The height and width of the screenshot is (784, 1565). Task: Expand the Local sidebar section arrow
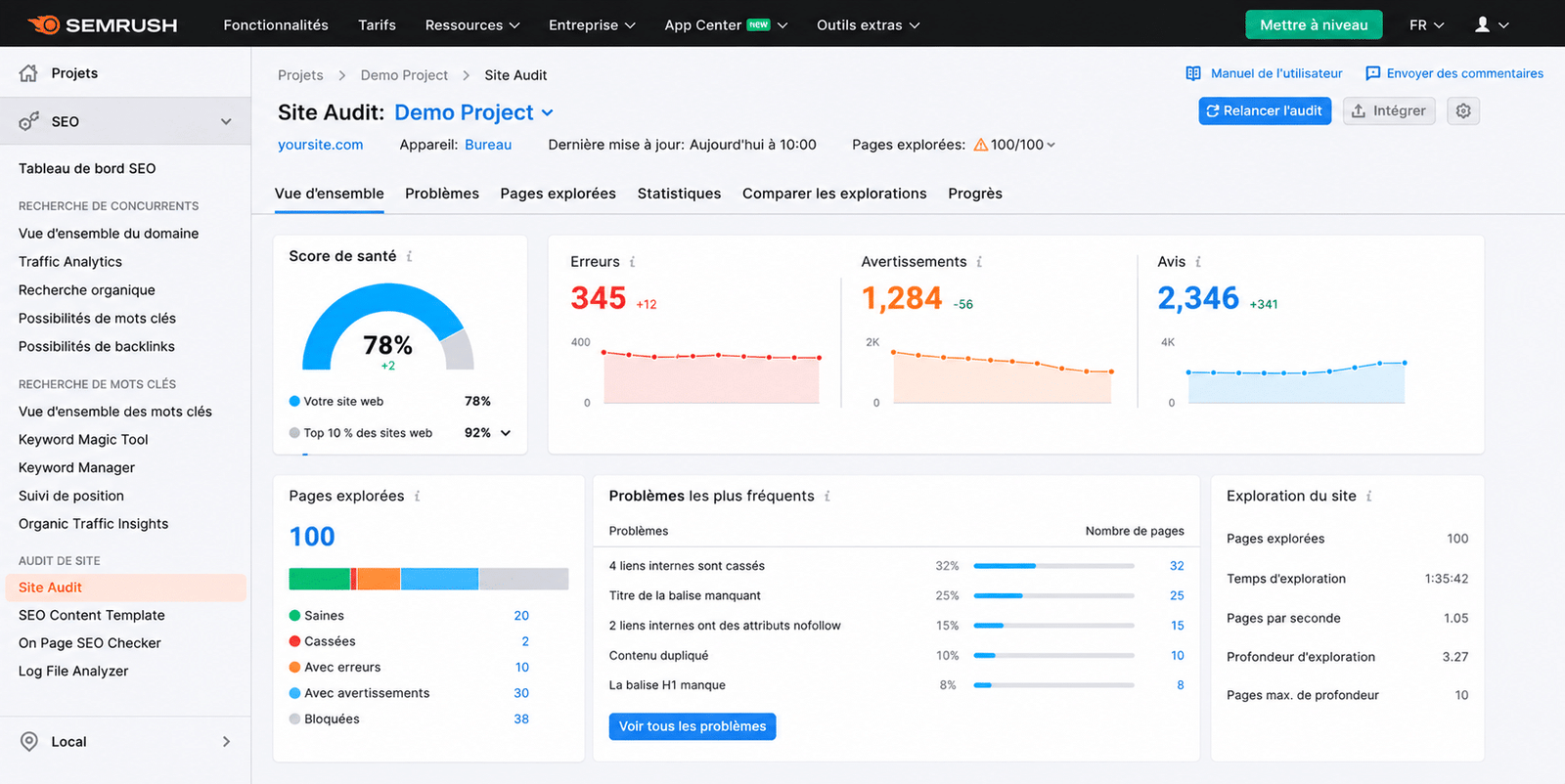click(226, 741)
